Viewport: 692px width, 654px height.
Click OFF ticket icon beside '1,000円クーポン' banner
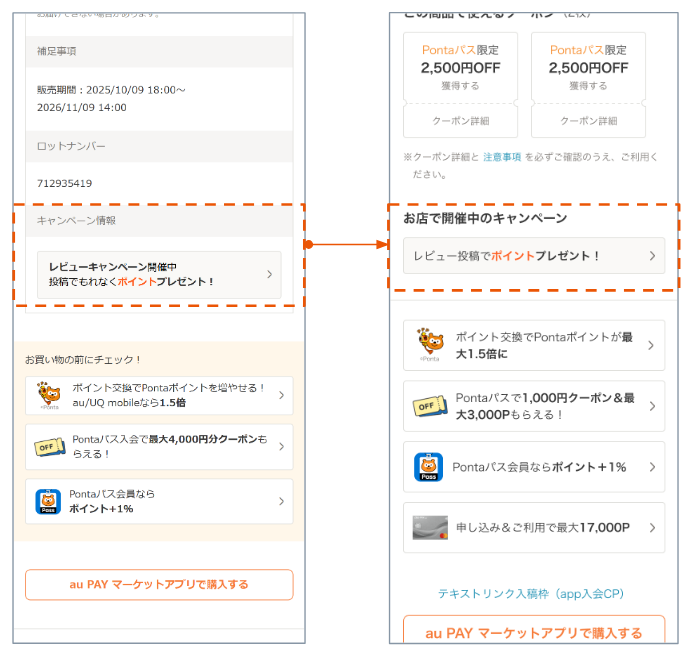pyautogui.click(x=429, y=406)
